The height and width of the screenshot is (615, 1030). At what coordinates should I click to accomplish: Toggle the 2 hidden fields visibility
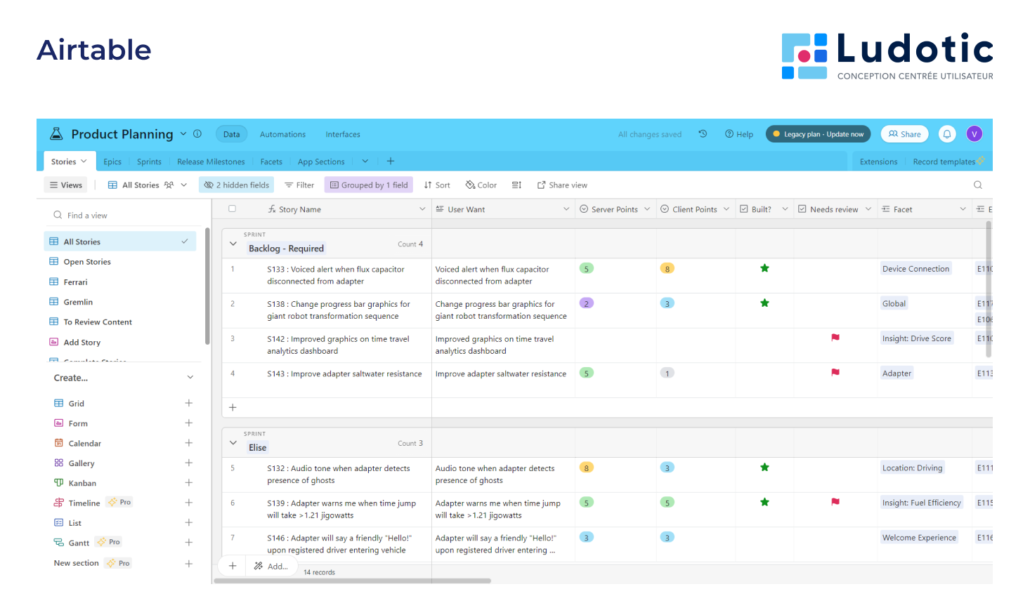click(236, 184)
